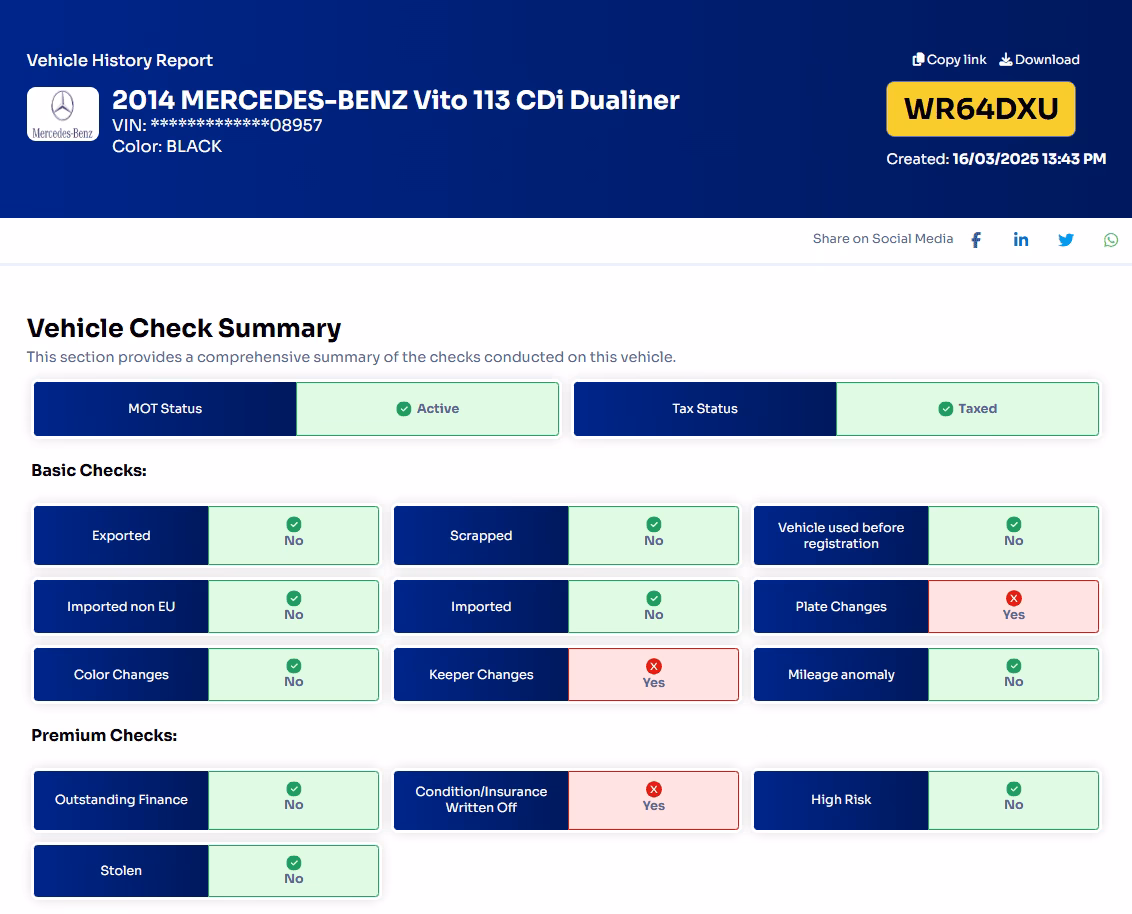The width and height of the screenshot is (1132, 914).
Task: Click the green check icon for MOT Status
Action: click(x=404, y=408)
